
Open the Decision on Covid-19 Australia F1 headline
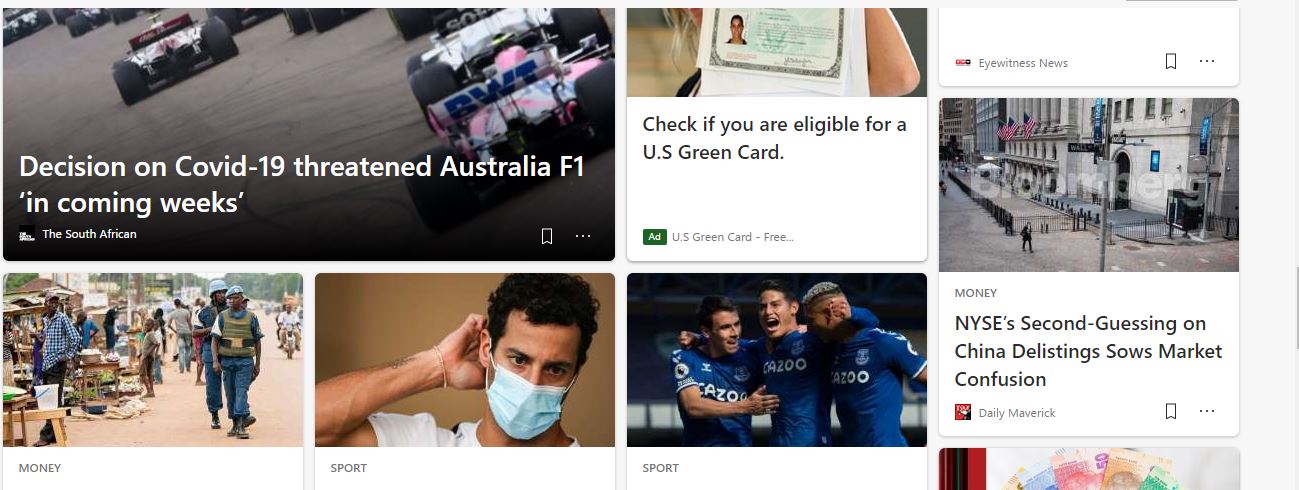[x=301, y=184]
